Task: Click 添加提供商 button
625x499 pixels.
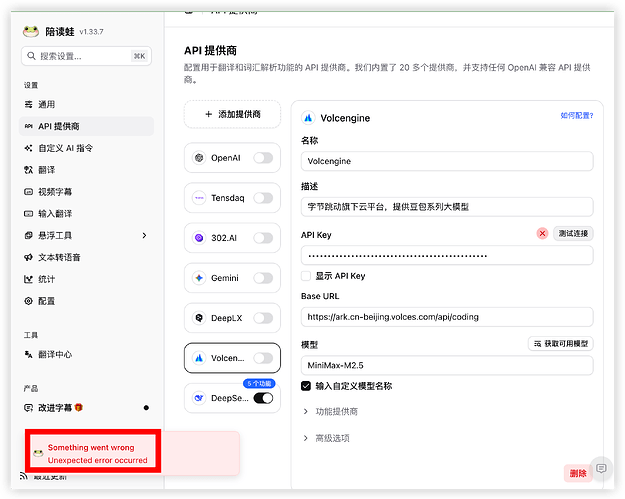Action: [232, 114]
